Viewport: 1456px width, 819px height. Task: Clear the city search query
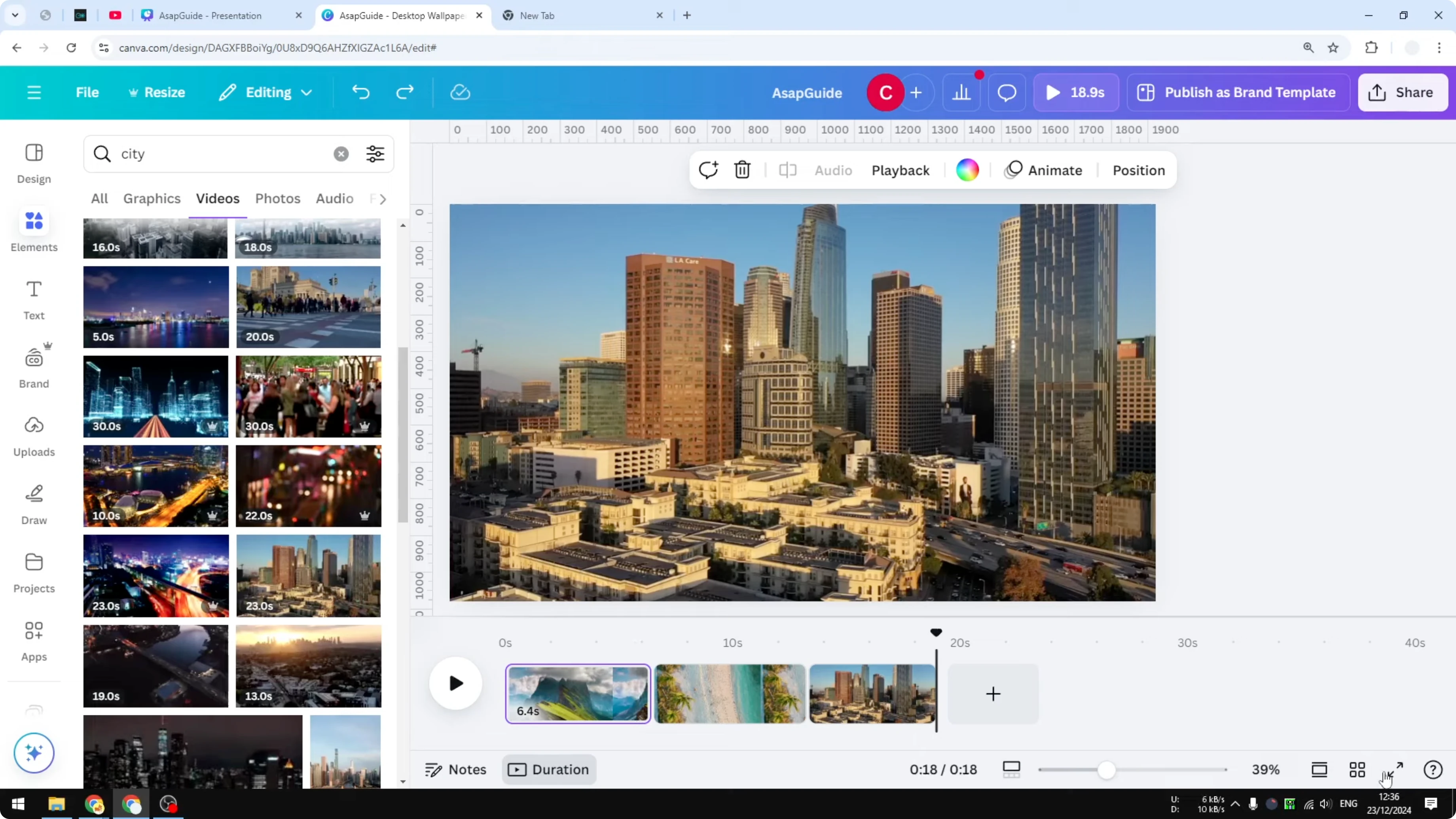341,154
